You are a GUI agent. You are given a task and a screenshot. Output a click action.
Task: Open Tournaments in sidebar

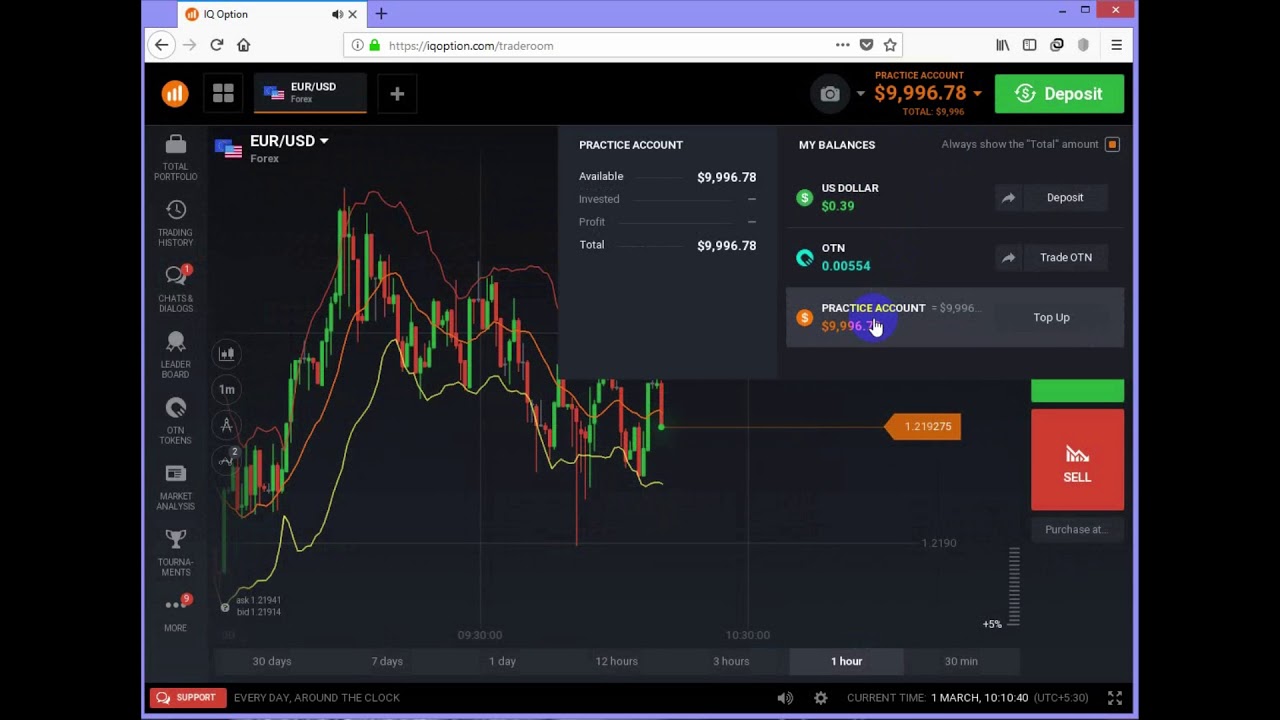[175, 553]
